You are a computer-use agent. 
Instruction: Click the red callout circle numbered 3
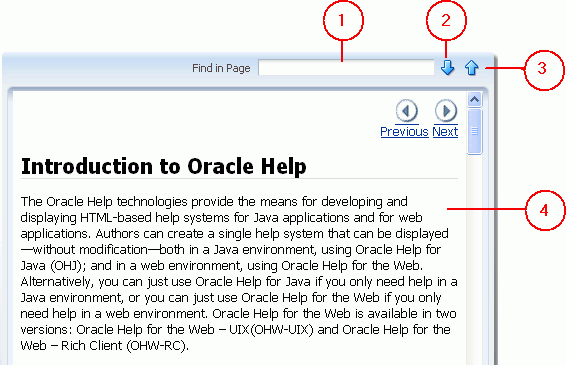pos(544,70)
